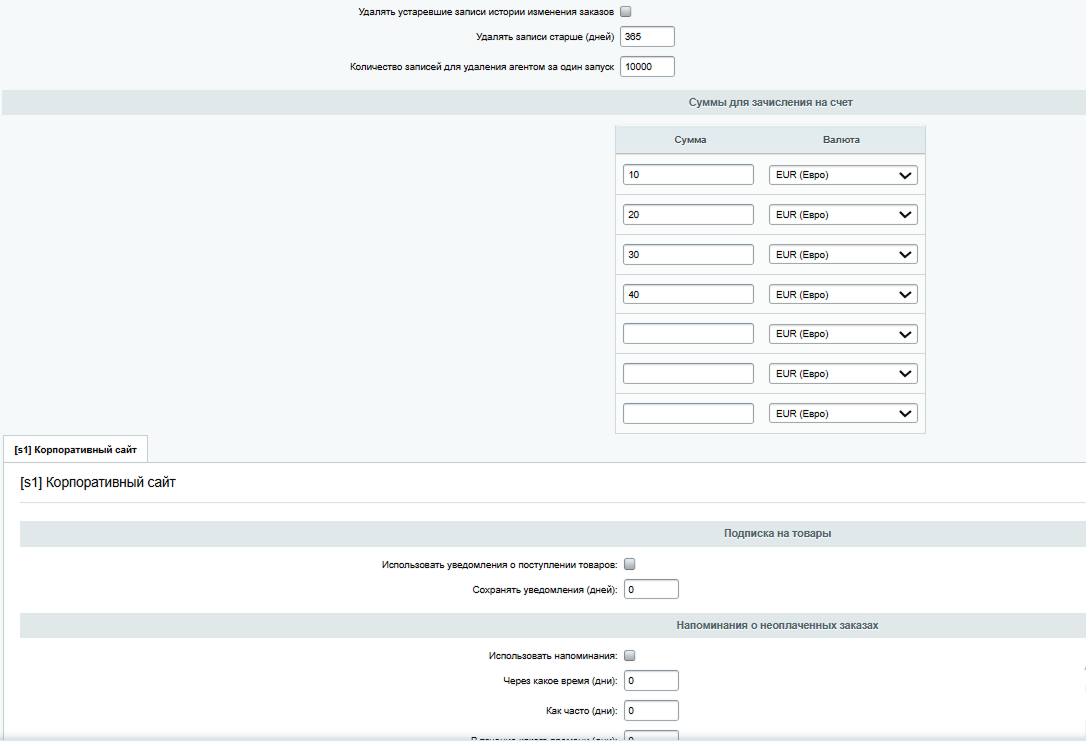Viewport: 1086px width, 744px height.
Task: Enable deleting outdated order history records checkbox
Action: pos(626,12)
